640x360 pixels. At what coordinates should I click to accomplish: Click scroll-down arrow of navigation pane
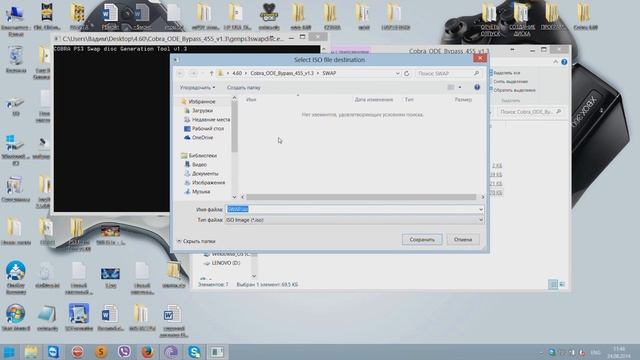(234, 197)
